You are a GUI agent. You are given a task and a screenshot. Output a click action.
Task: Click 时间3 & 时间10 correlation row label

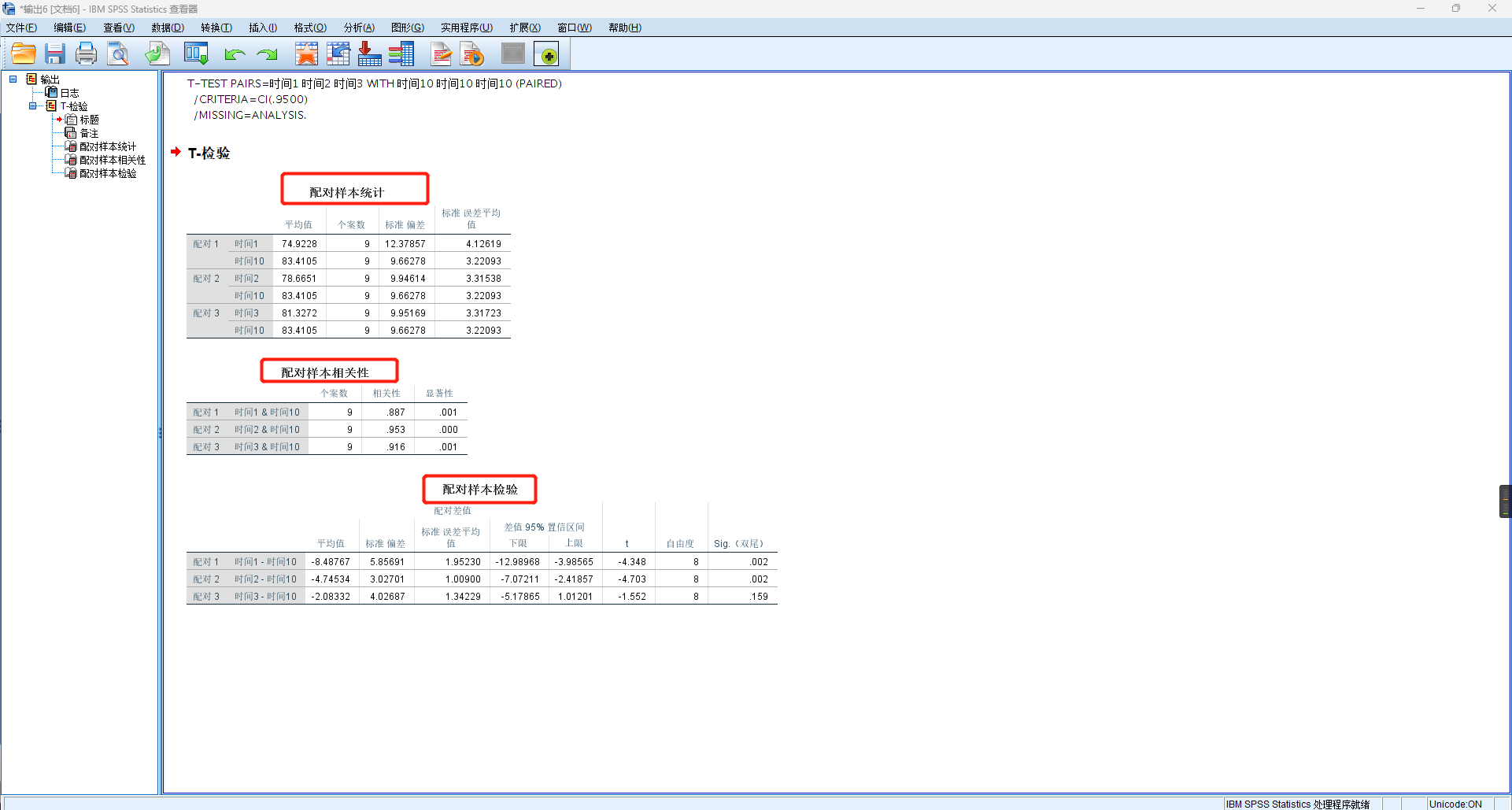pyautogui.click(x=267, y=447)
